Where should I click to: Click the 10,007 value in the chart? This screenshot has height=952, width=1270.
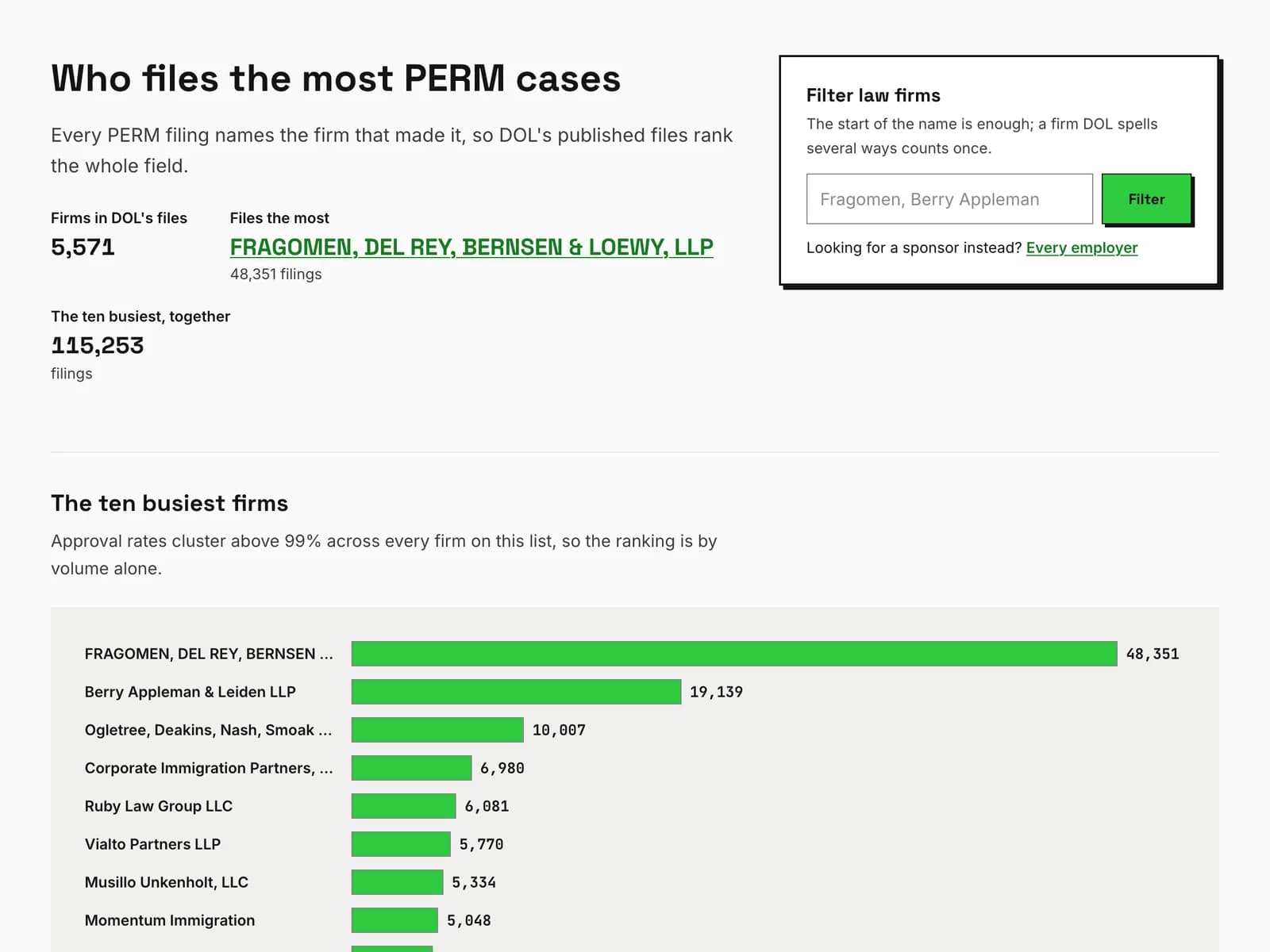[559, 730]
